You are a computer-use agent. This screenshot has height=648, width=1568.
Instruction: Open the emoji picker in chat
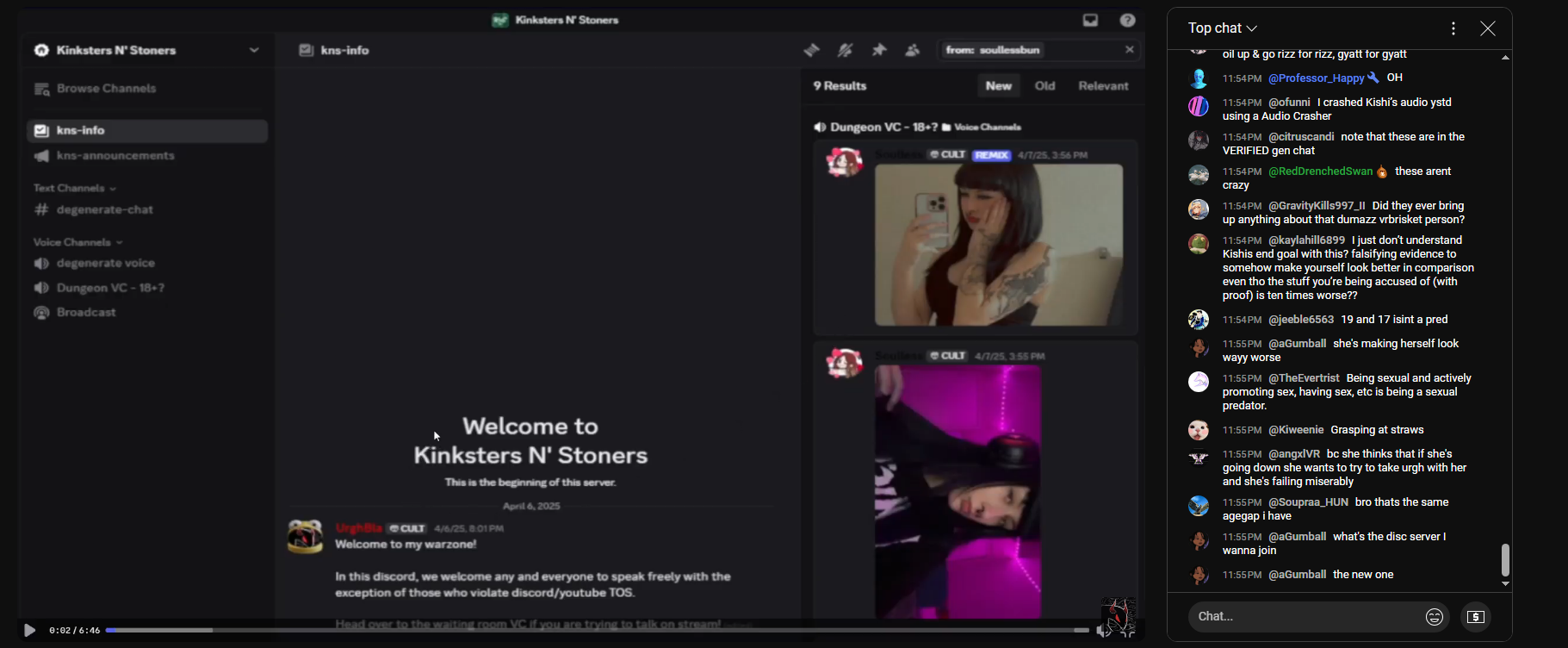(1435, 617)
